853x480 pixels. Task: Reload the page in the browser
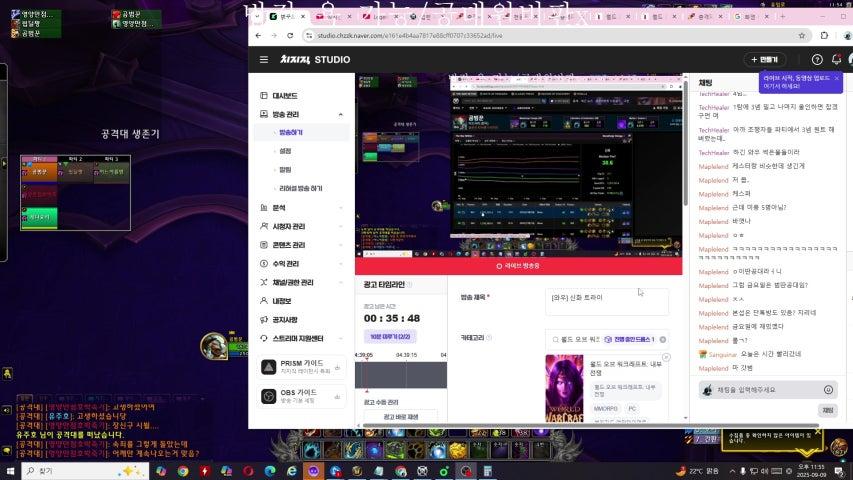290,35
